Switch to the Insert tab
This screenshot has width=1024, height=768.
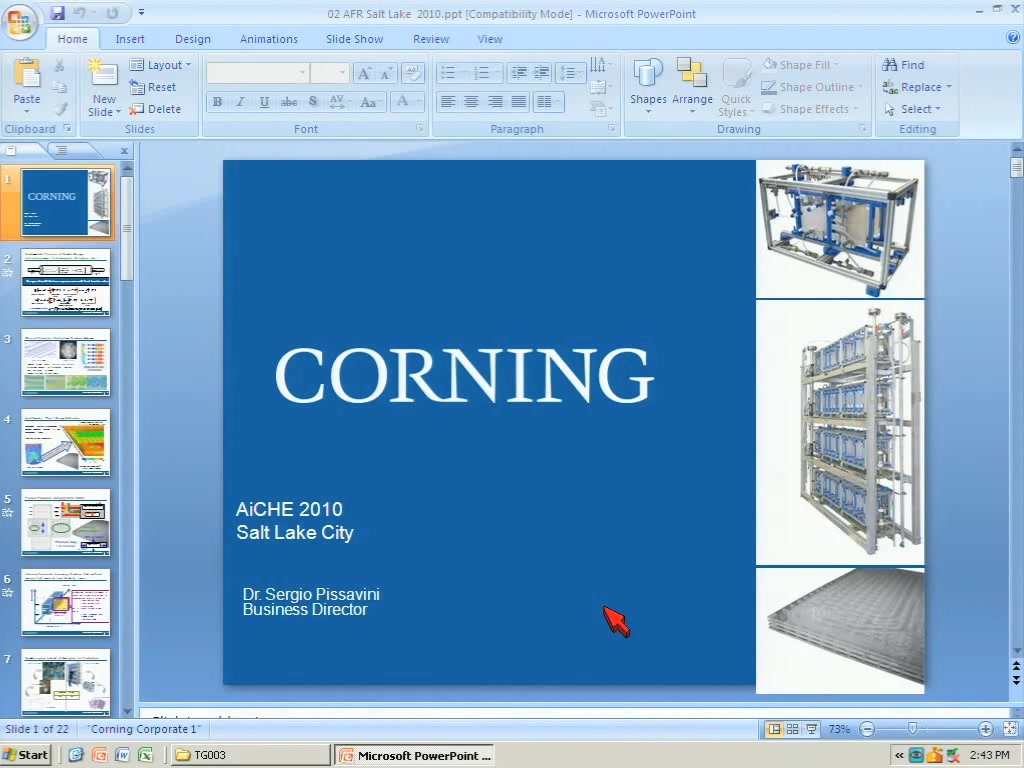(130, 39)
